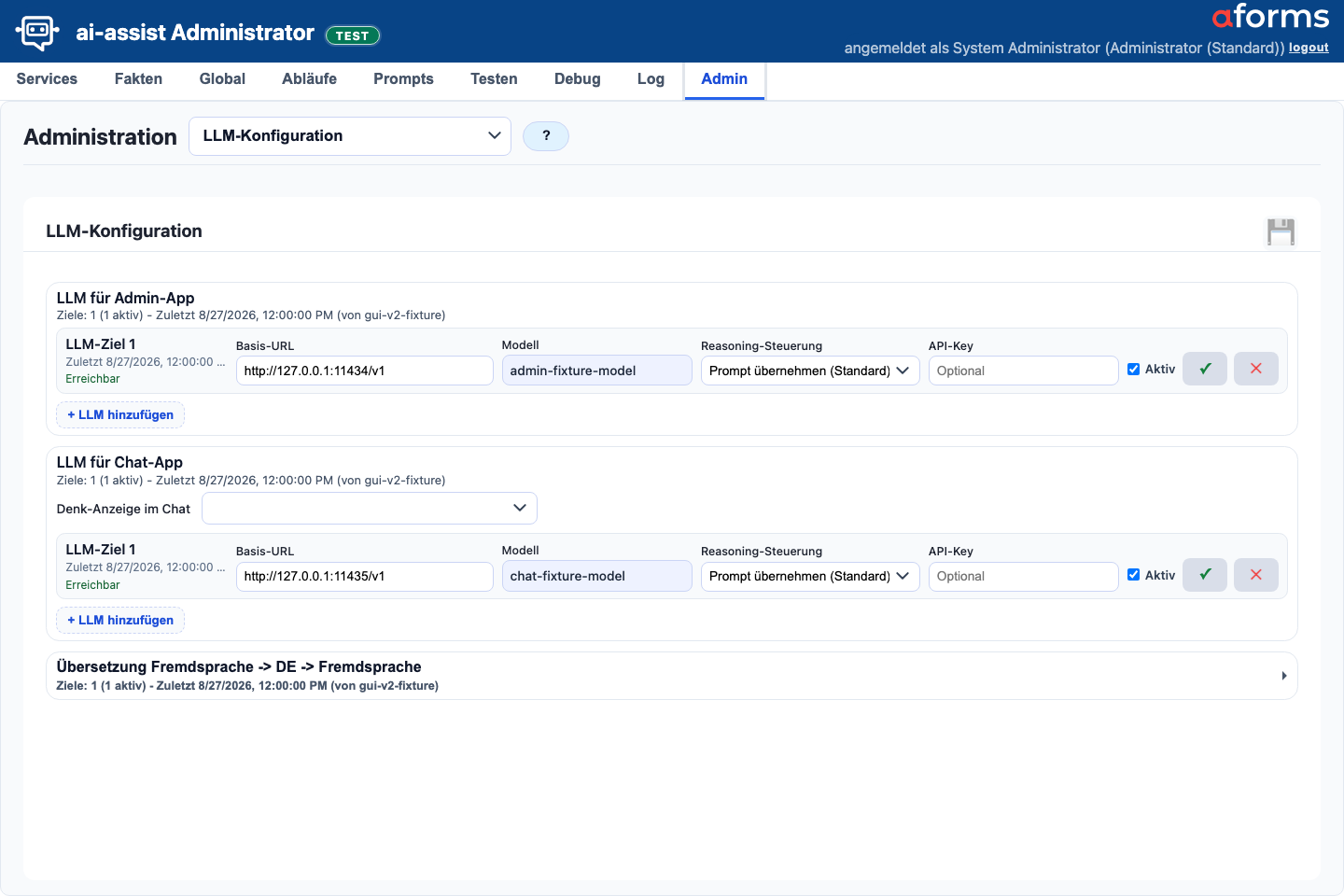This screenshot has height=896, width=1344.
Task: Open the Fakten tab
Action: pyautogui.click(x=138, y=79)
